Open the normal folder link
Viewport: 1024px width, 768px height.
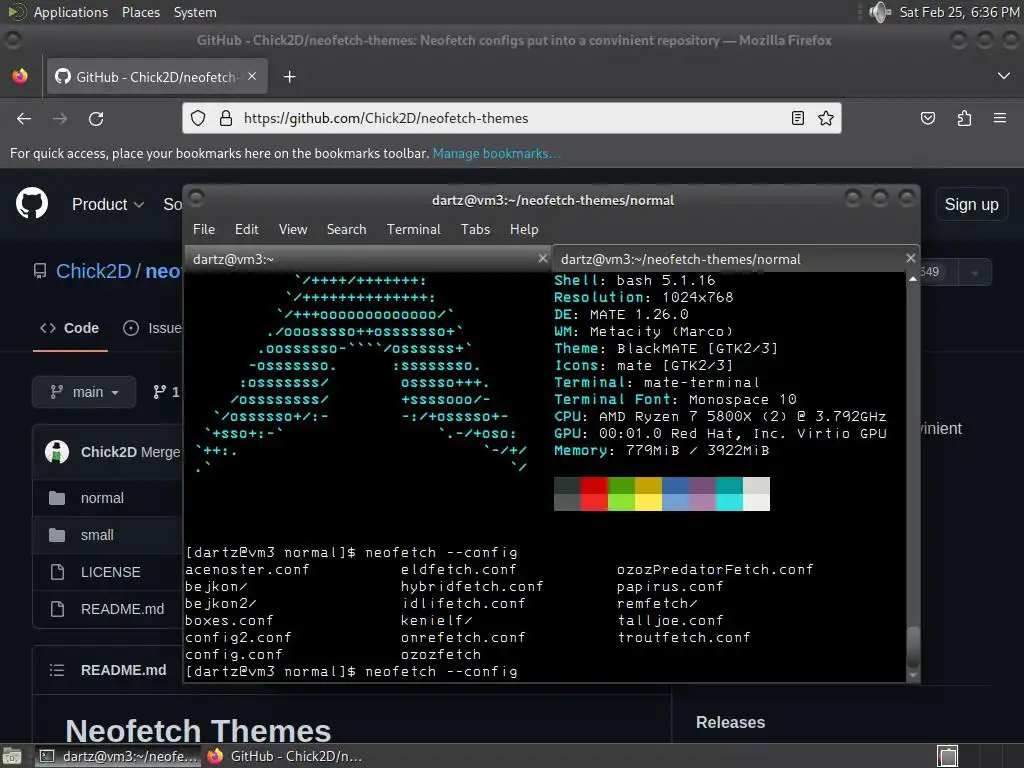(x=102, y=498)
